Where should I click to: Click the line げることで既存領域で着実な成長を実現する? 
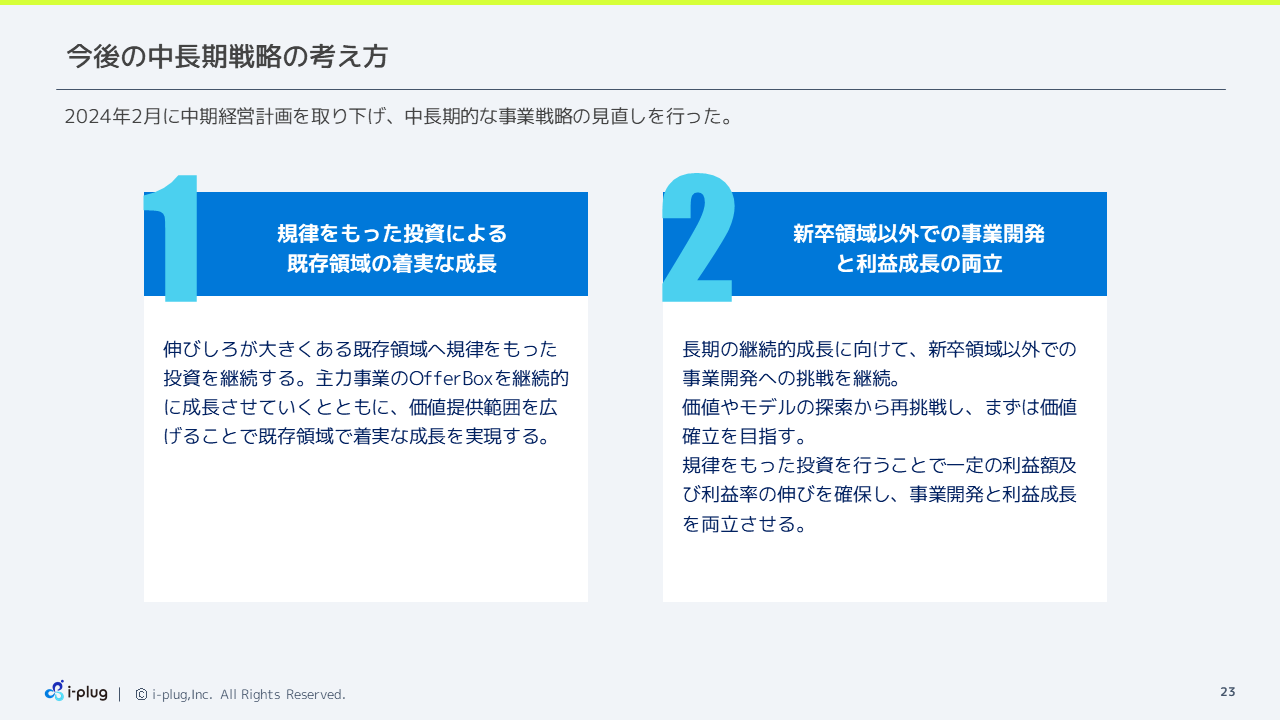(x=357, y=437)
